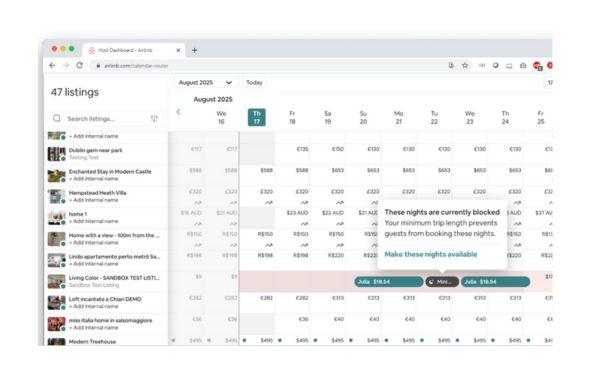Add internal name for miss italia listing
Screen dimensions: 590x377
[94, 327]
